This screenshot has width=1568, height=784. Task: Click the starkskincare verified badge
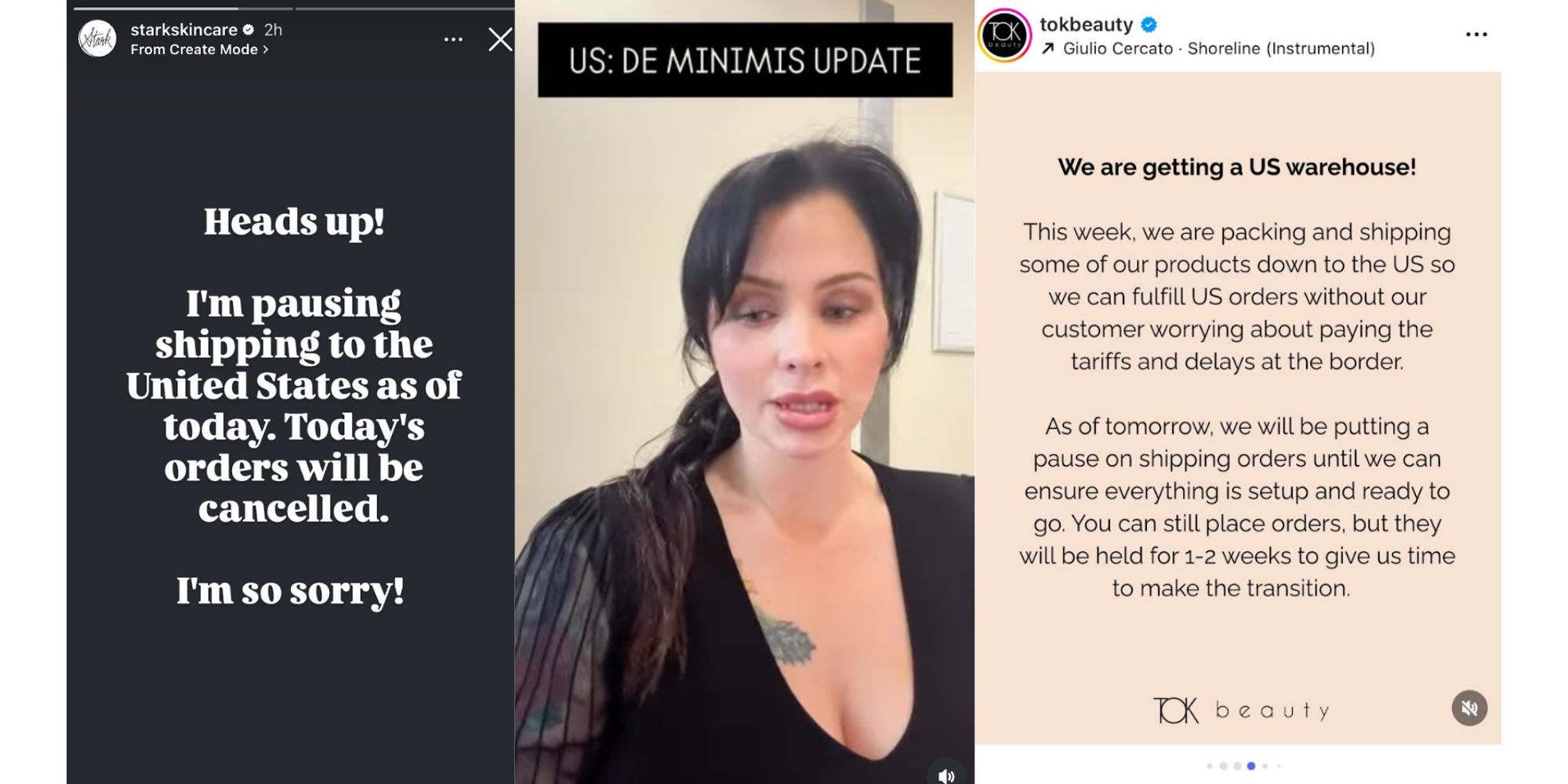click(249, 30)
